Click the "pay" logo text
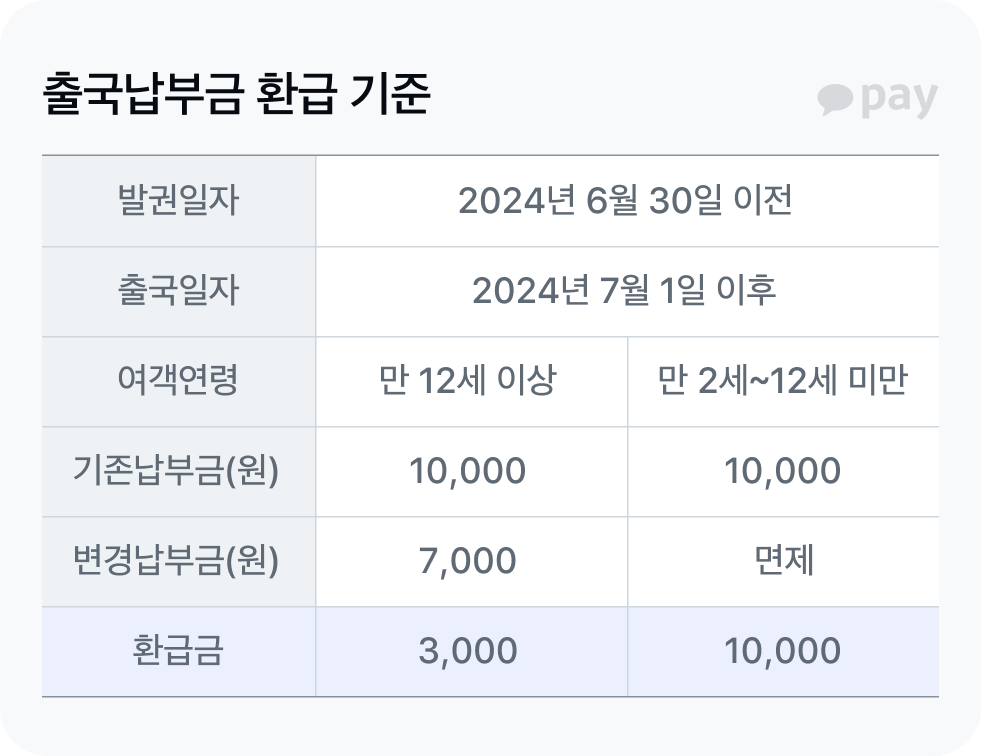The width and height of the screenshot is (981, 756). point(898,99)
